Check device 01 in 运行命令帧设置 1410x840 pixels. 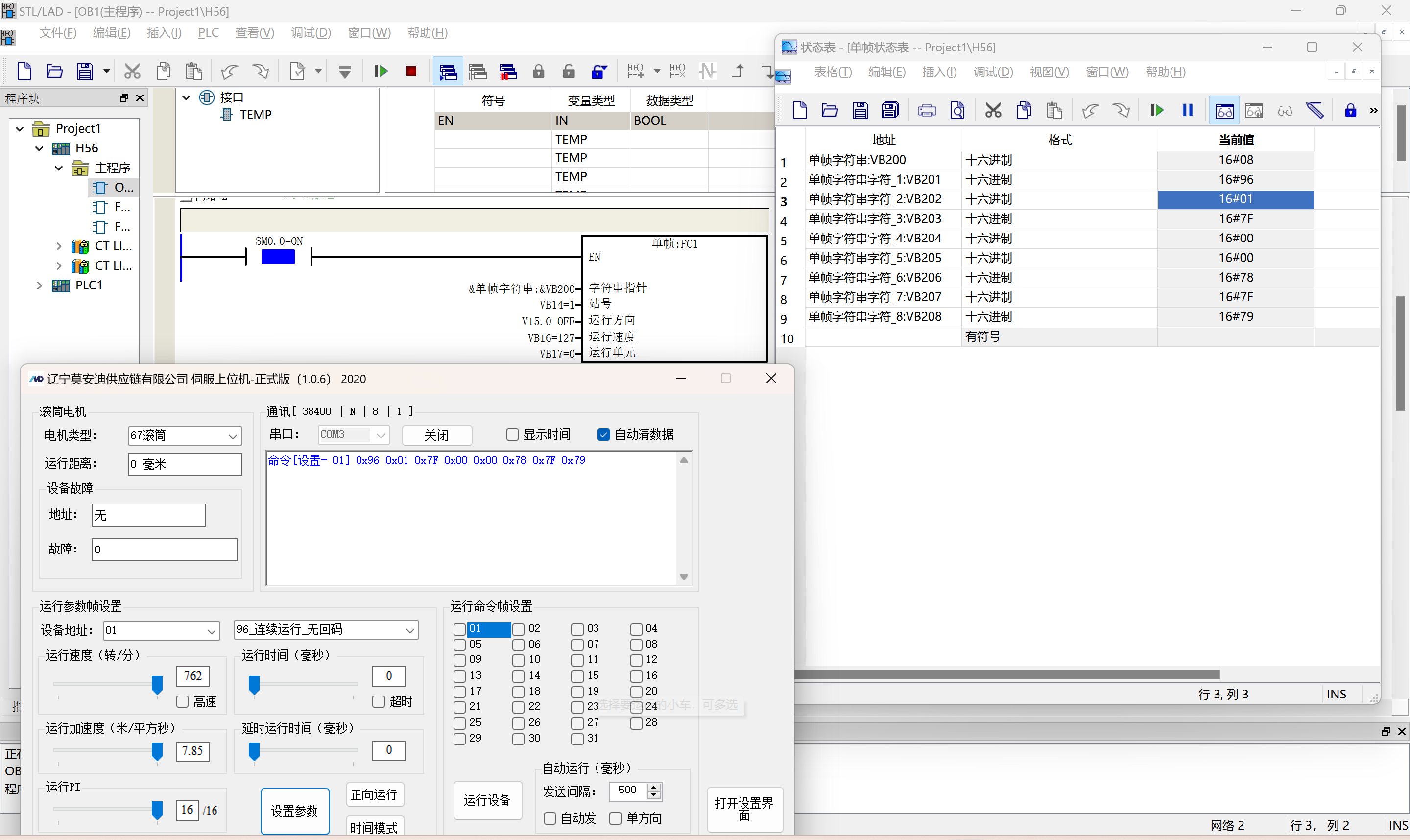[459, 629]
